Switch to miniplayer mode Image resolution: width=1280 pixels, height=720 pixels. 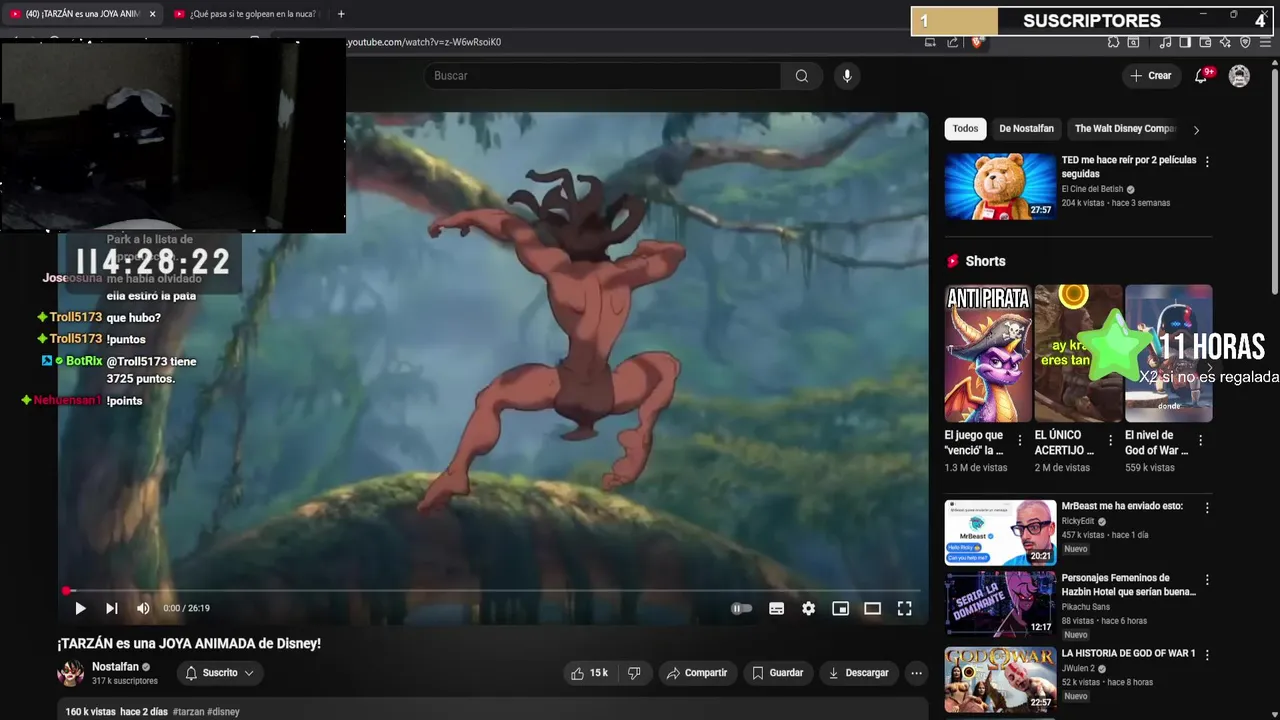tap(840, 608)
